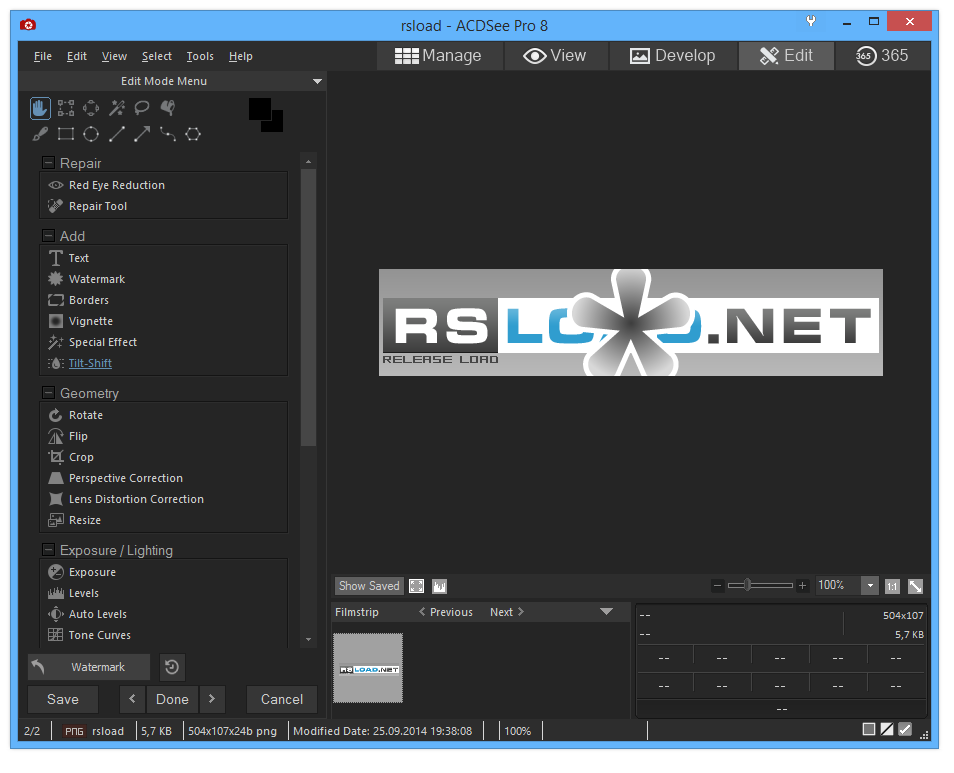This screenshot has height=773, width=954.
Task: Open the Watermark tool in Add group
Action: point(97,279)
